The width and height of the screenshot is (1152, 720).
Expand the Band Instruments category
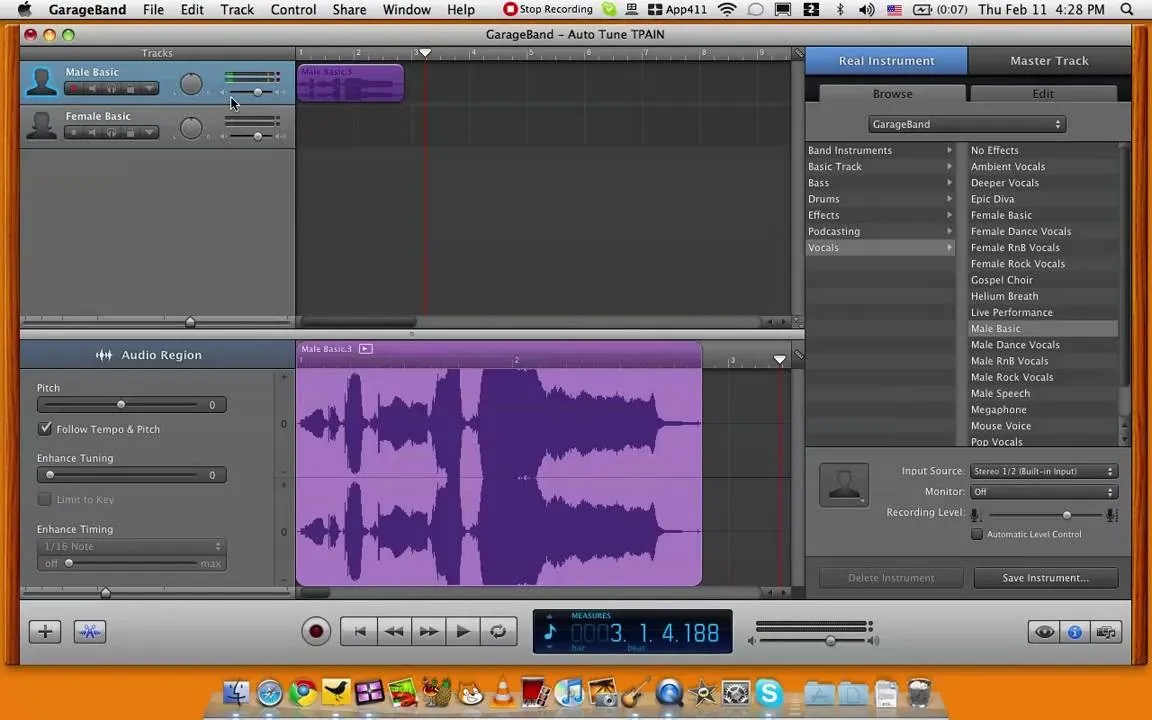880,150
